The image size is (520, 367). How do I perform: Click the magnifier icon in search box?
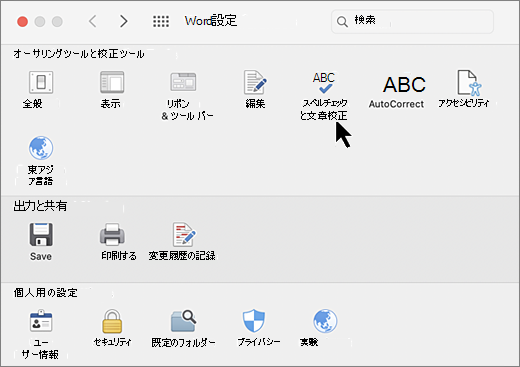342,22
